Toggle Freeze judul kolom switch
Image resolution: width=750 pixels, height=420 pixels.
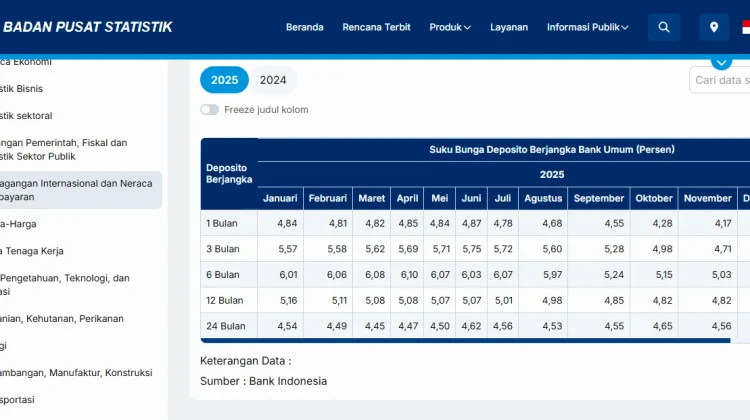click(x=210, y=110)
